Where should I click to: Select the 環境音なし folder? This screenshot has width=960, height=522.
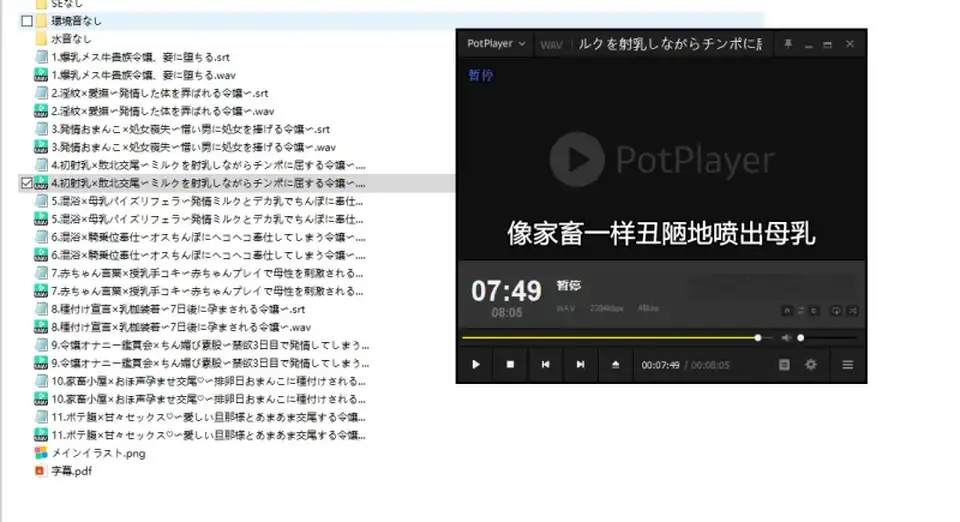click(77, 21)
